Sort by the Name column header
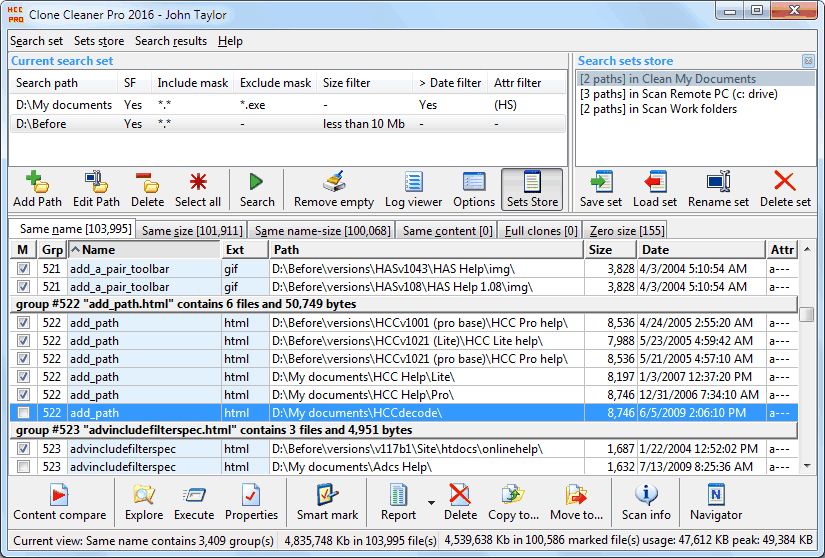The image size is (825, 558). (x=144, y=250)
